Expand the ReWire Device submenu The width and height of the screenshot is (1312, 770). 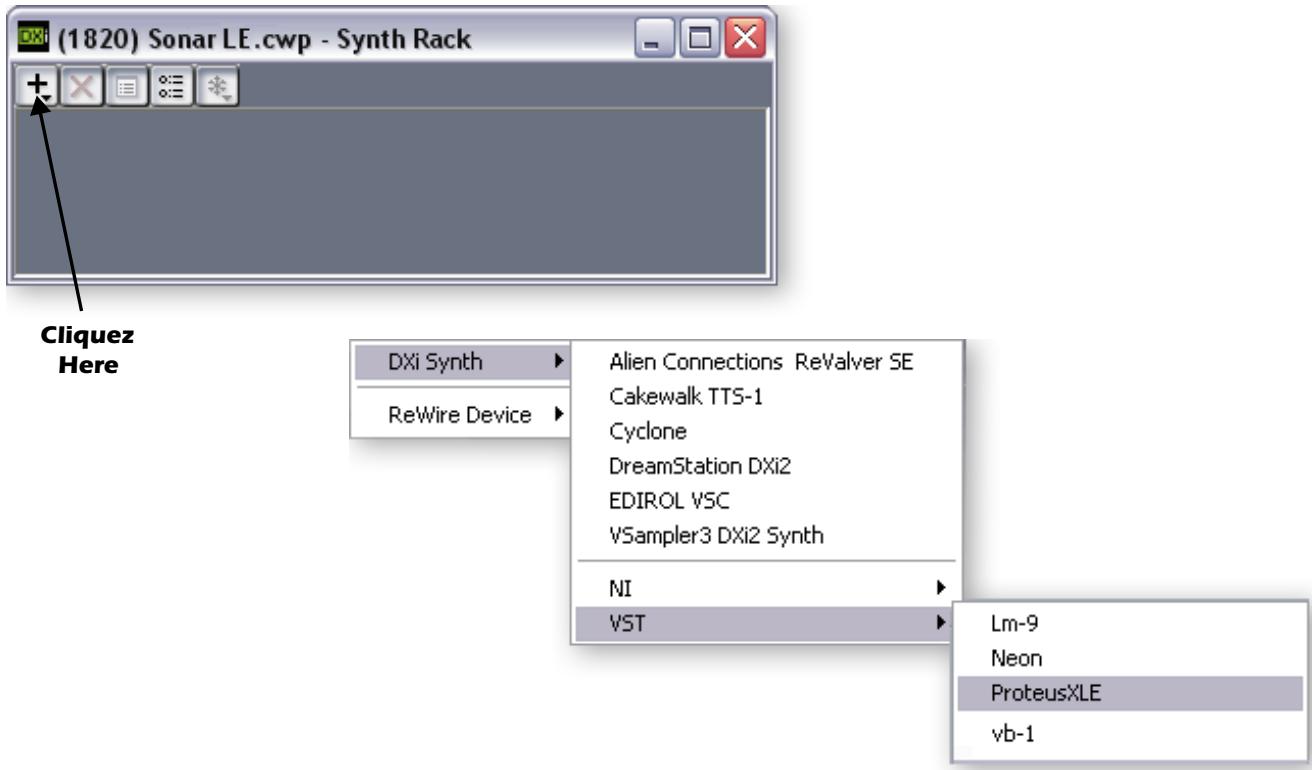458,414
